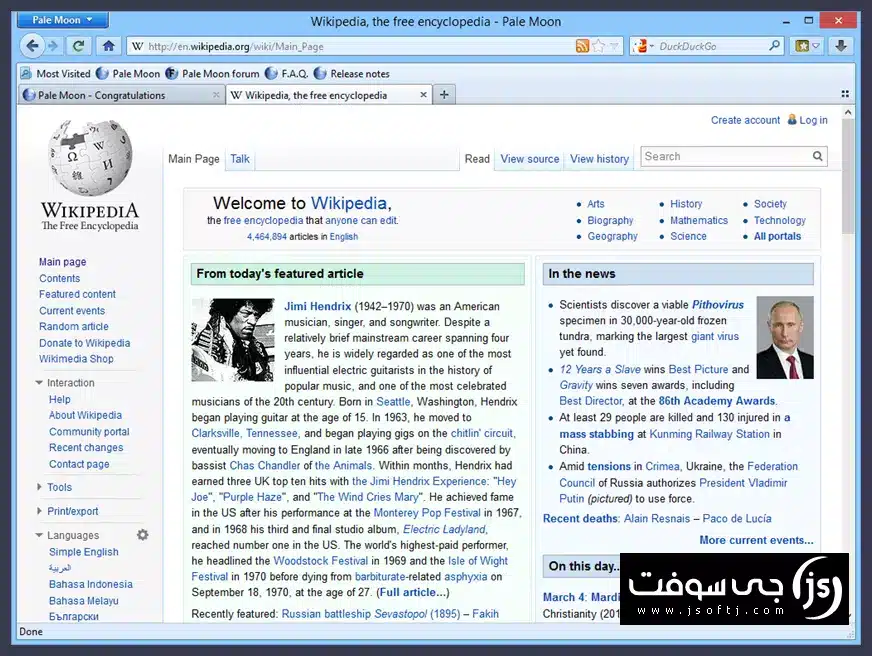The height and width of the screenshot is (656, 872).
Task: Open language settings gear icon
Action: 142,535
